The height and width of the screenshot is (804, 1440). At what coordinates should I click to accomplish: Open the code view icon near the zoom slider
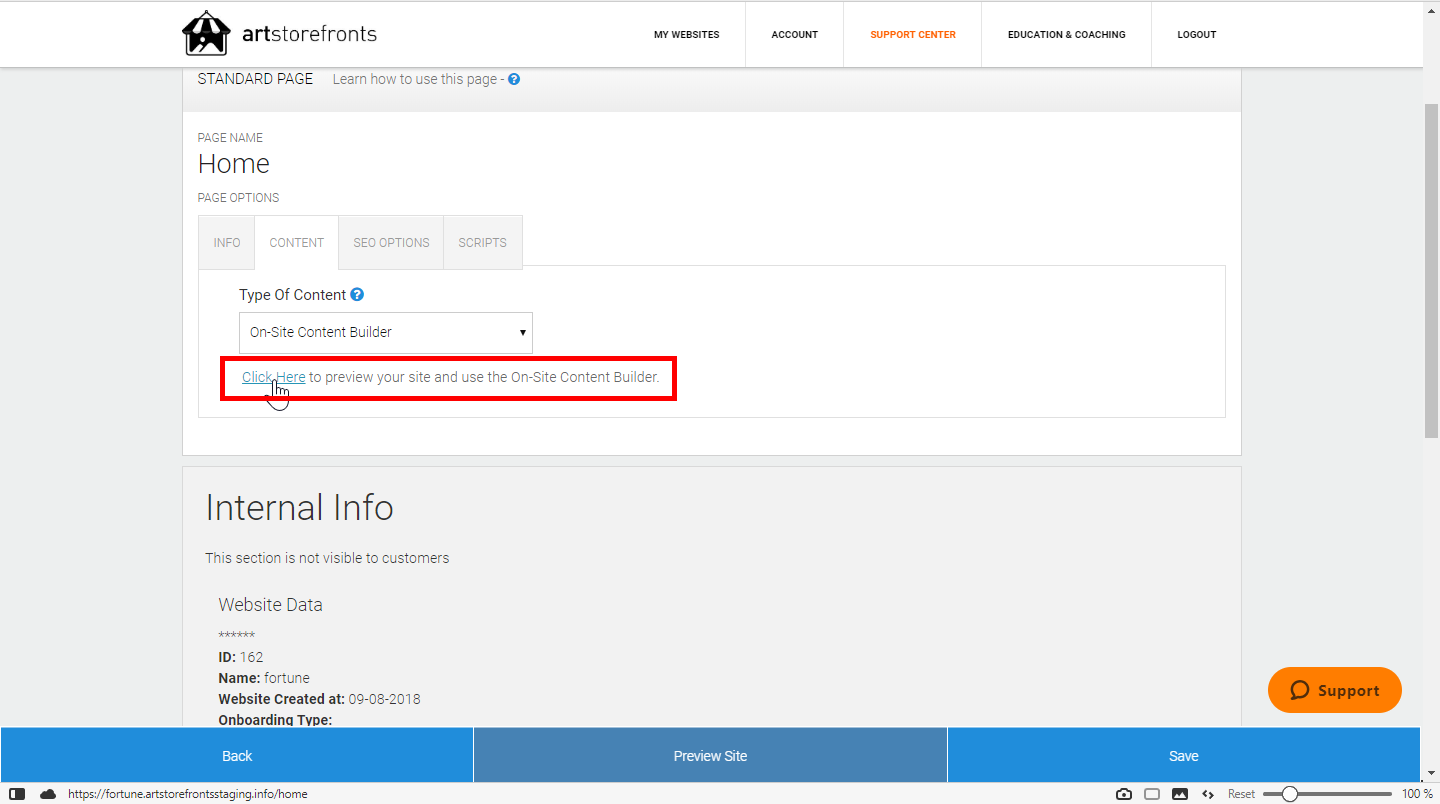[1208, 793]
